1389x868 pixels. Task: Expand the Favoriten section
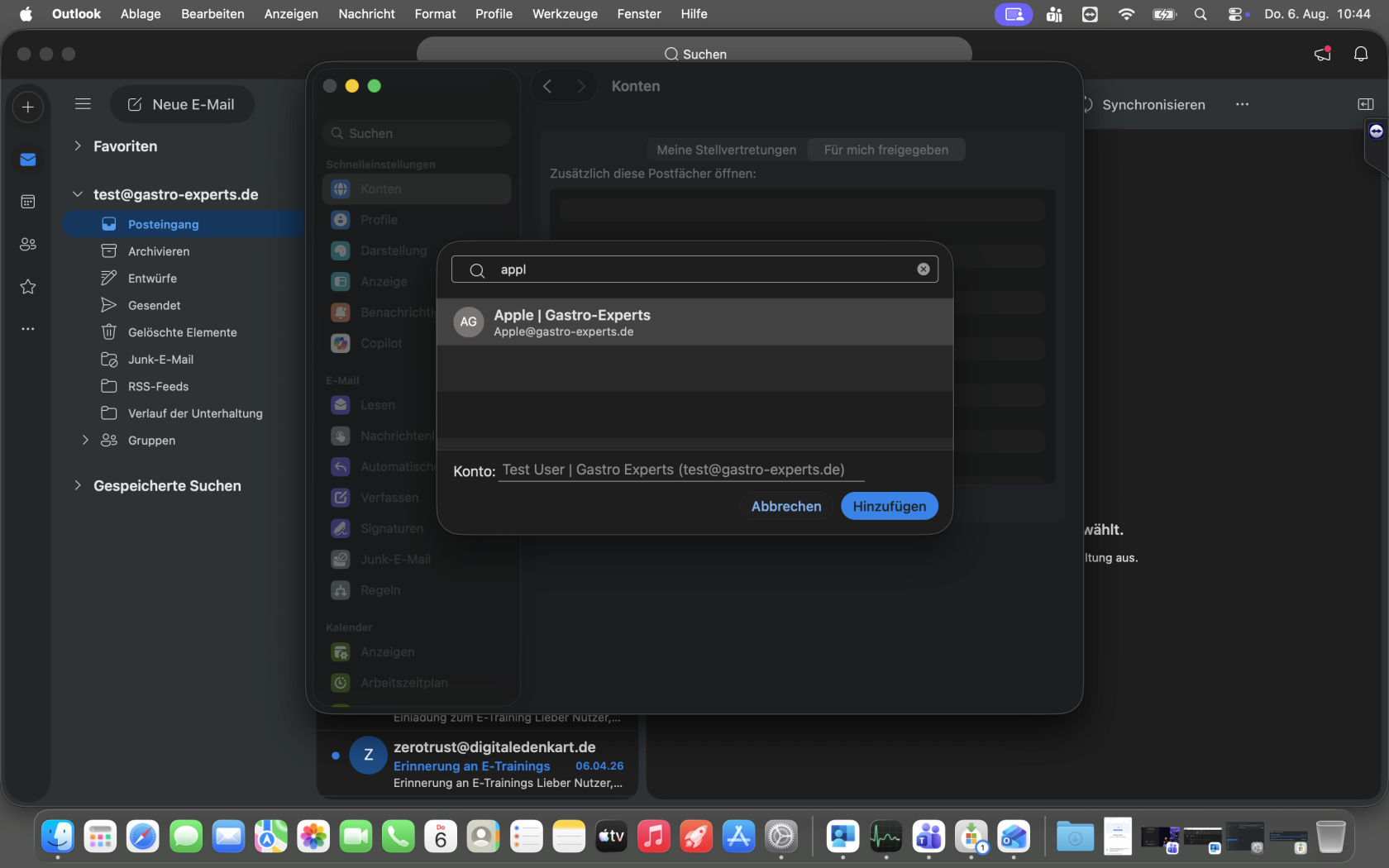pos(78,146)
